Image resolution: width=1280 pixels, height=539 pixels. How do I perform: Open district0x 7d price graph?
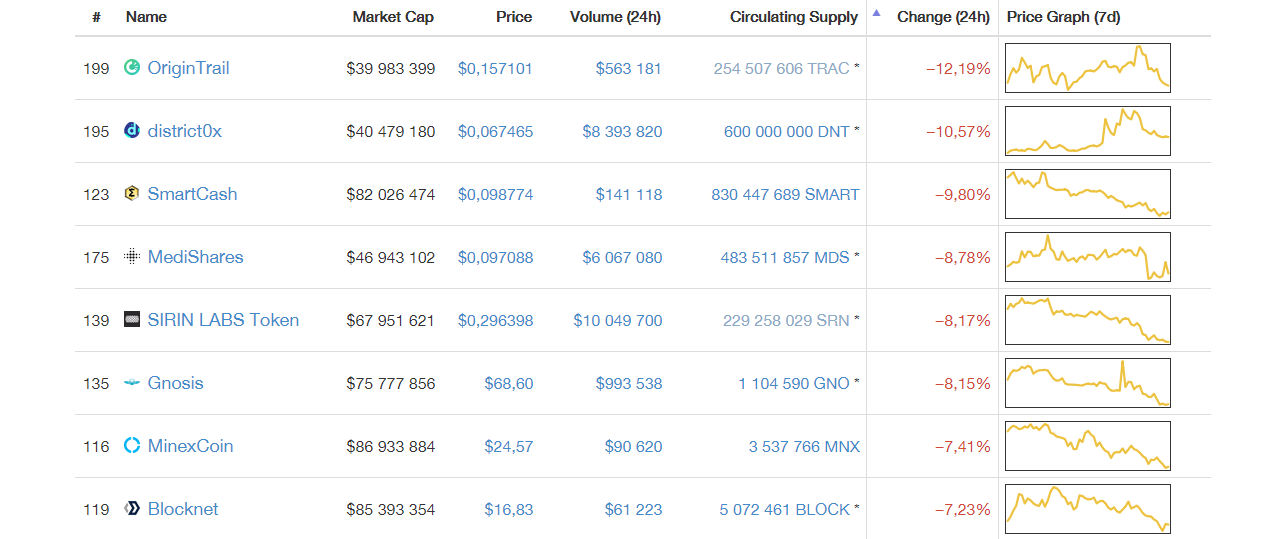click(x=1088, y=131)
